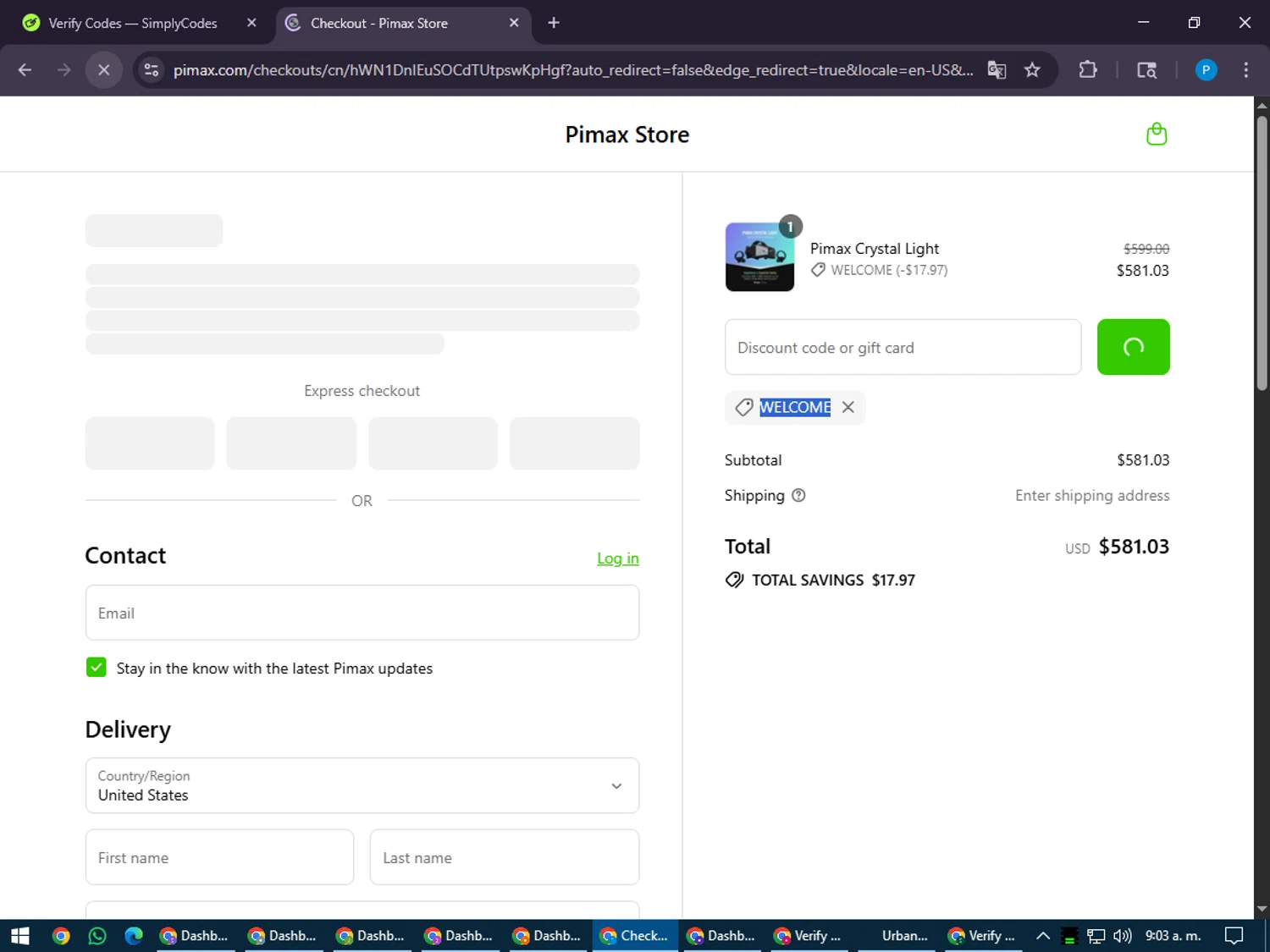
Task: Go back to the previous page
Action: [25, 69]
